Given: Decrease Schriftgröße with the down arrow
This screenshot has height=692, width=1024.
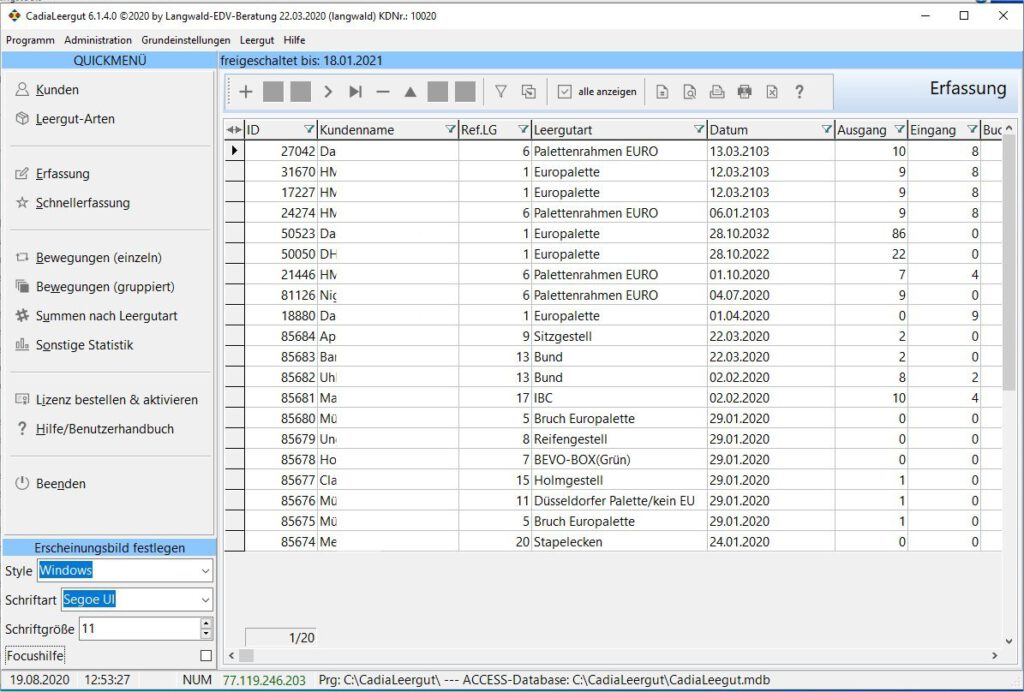Looking at the screenshot, I should point(206,634).
